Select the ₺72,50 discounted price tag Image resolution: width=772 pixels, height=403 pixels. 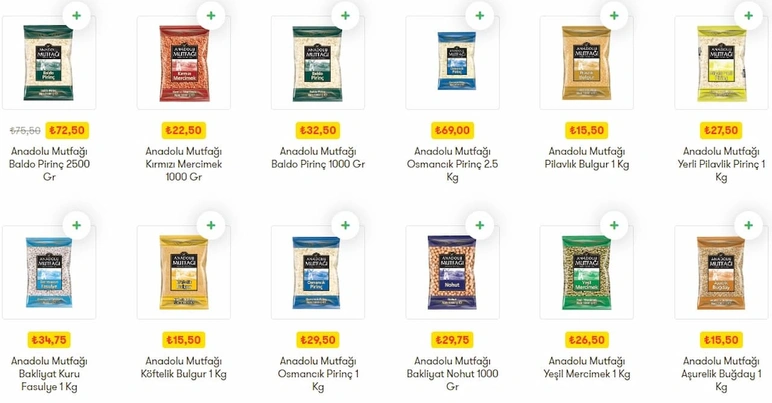coord(67,130)
